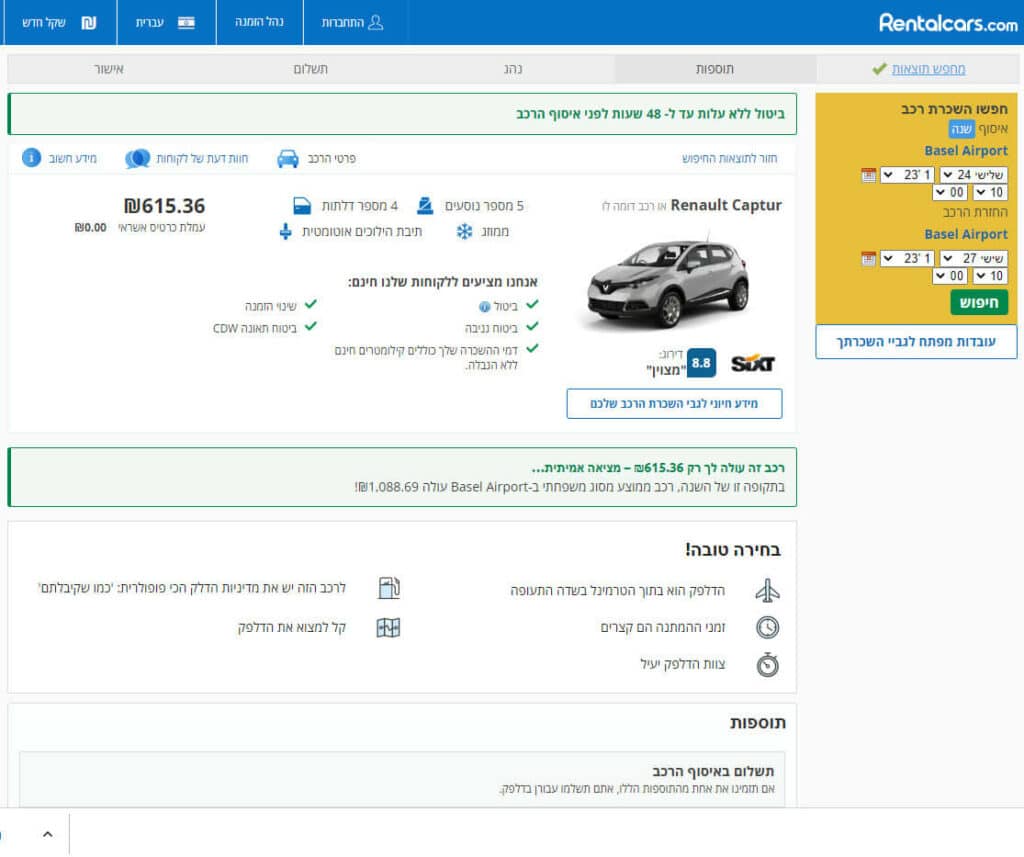The image size is (1024, 857).
Task: Select the תוספות step tab
Action: (715, 69)
